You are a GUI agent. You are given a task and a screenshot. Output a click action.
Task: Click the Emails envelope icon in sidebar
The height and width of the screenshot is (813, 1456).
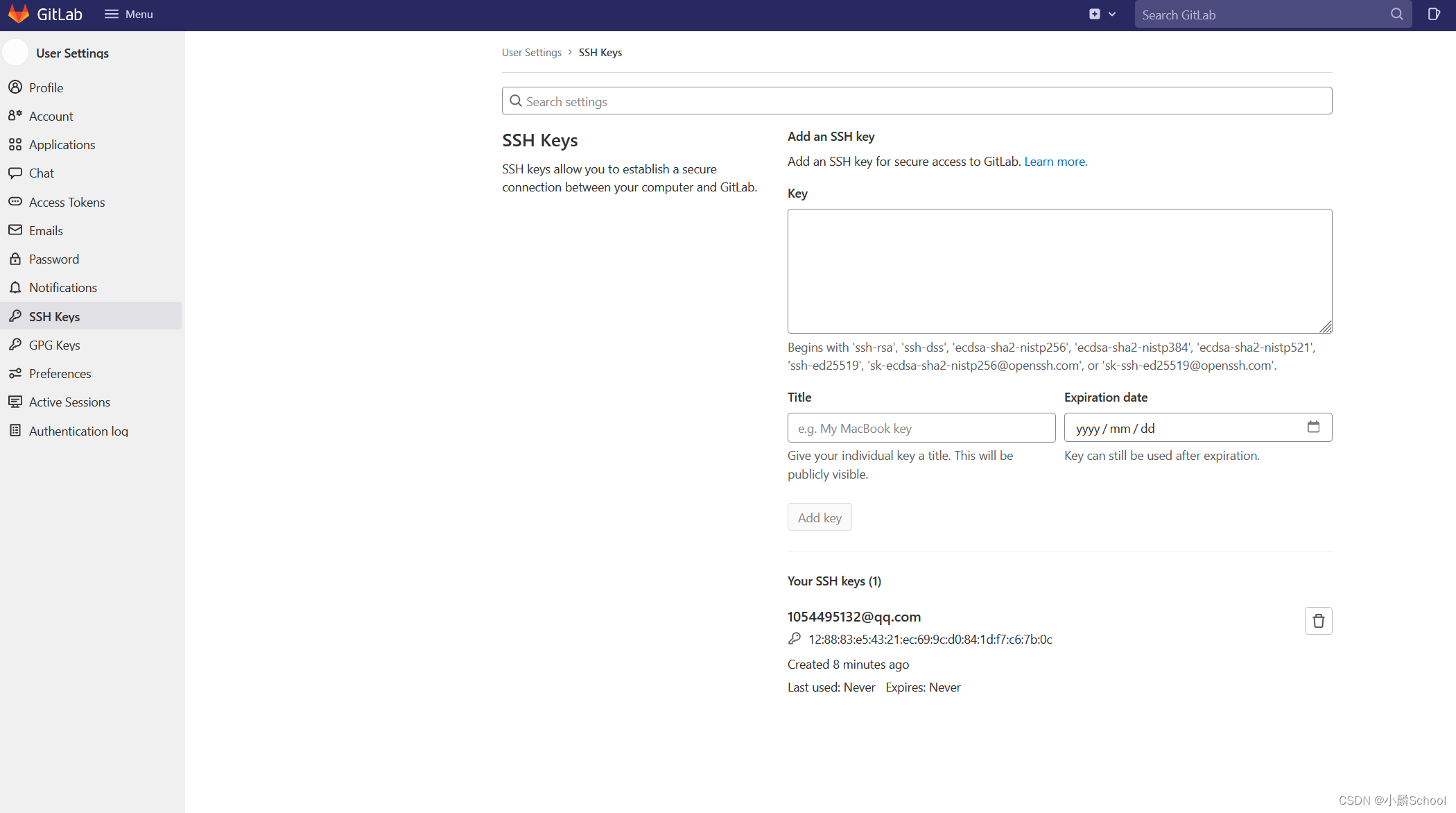point(15,230)
